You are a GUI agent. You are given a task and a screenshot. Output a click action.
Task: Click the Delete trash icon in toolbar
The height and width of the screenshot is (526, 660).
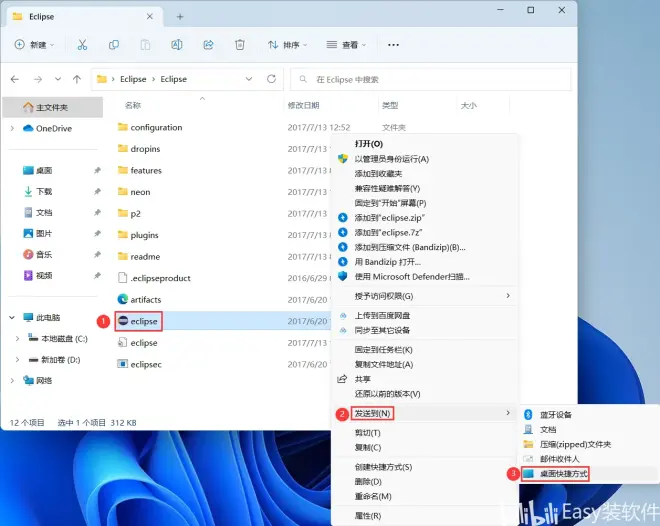pyautogui.click(x=240, y=45)
